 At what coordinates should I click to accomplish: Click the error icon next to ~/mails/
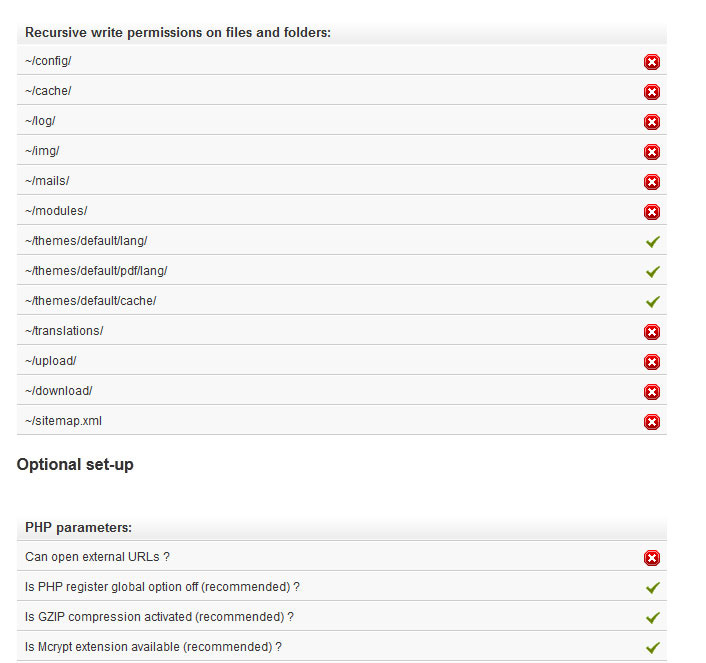(x=652, y=182)
